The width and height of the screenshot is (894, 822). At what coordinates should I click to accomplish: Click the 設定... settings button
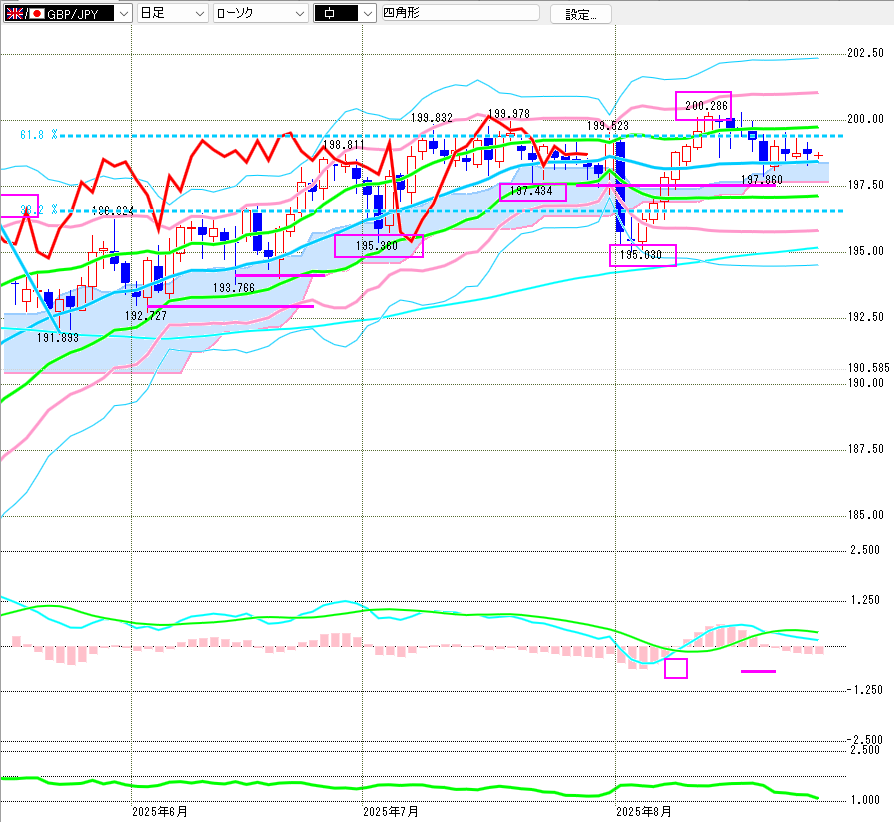[580, 14]
